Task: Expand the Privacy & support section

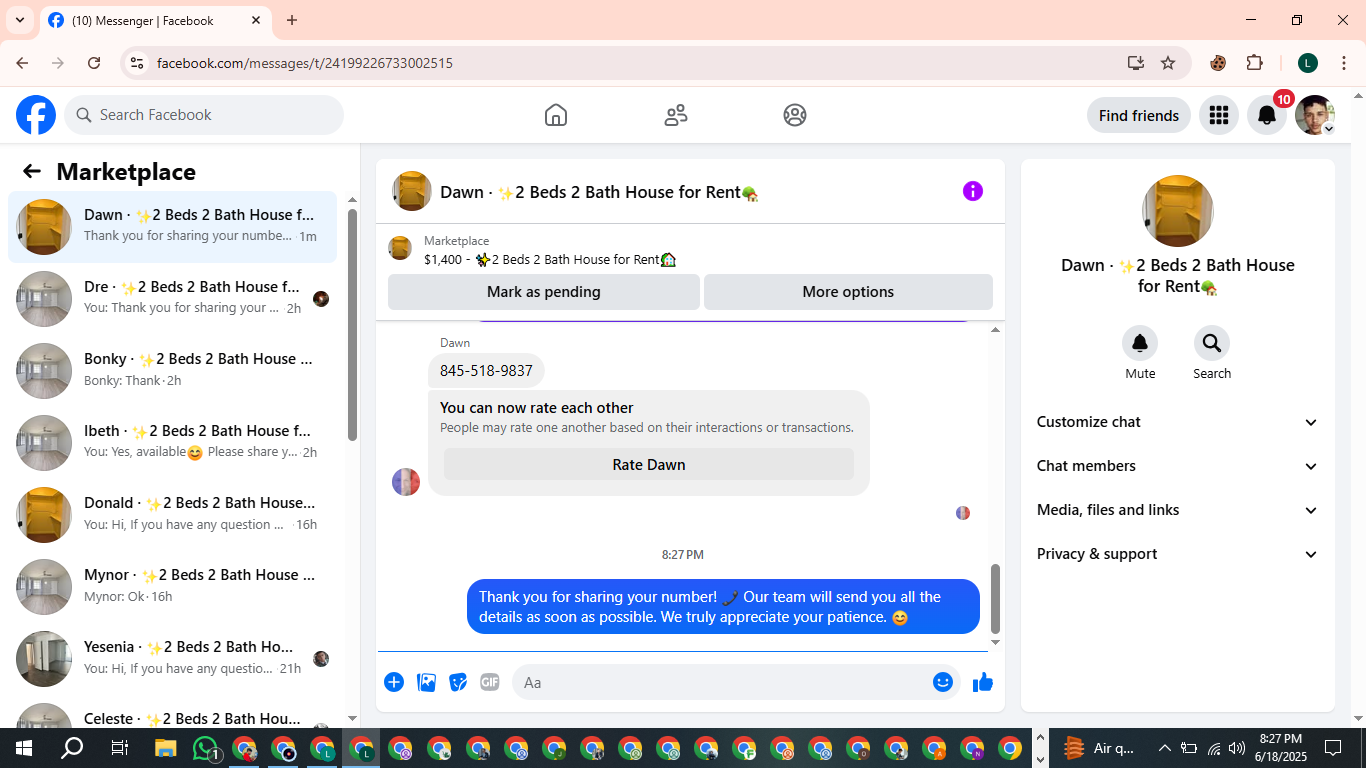Action: [x=1178, y=554]
